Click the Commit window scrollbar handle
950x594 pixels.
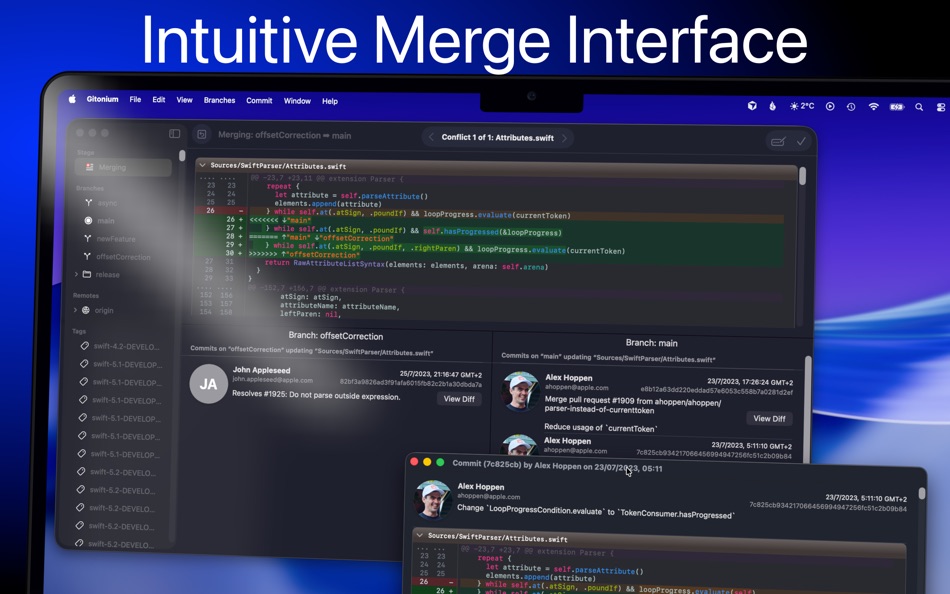click(x=922, y=493)
